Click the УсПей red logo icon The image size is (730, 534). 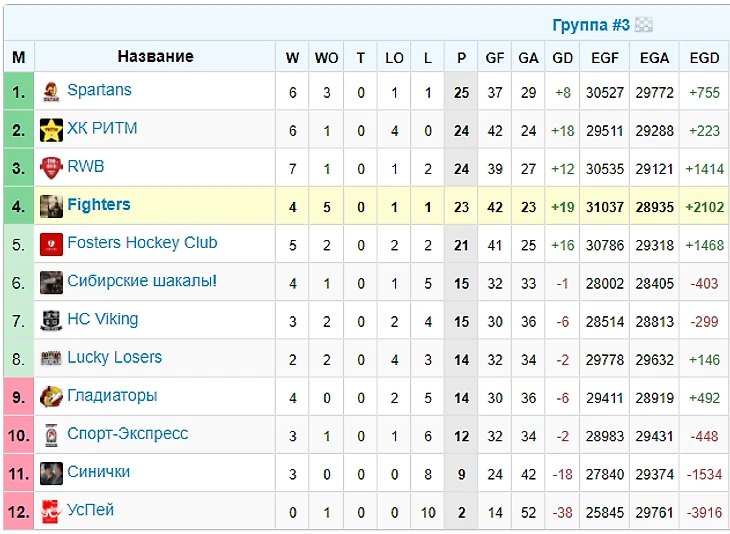pos(51,511)
